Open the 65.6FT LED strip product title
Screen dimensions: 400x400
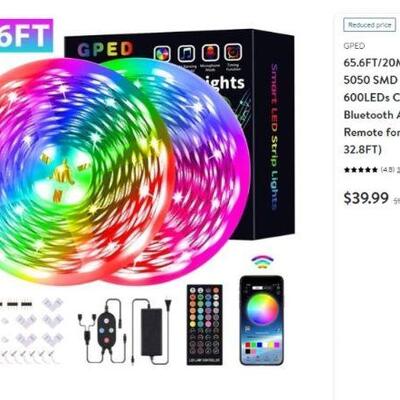click(x=372, y=106)
